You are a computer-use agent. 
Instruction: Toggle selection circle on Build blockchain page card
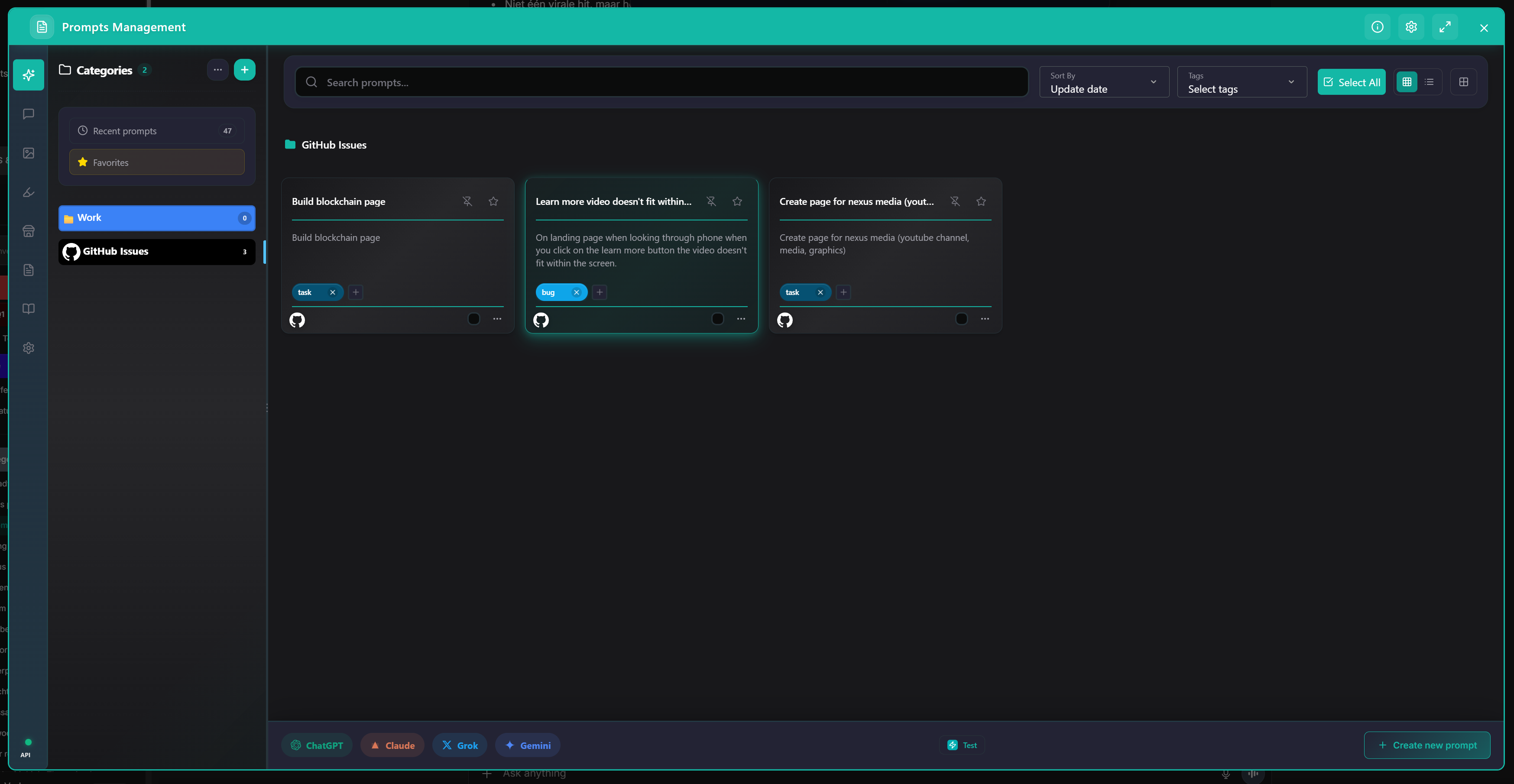(x=474, y=318)
